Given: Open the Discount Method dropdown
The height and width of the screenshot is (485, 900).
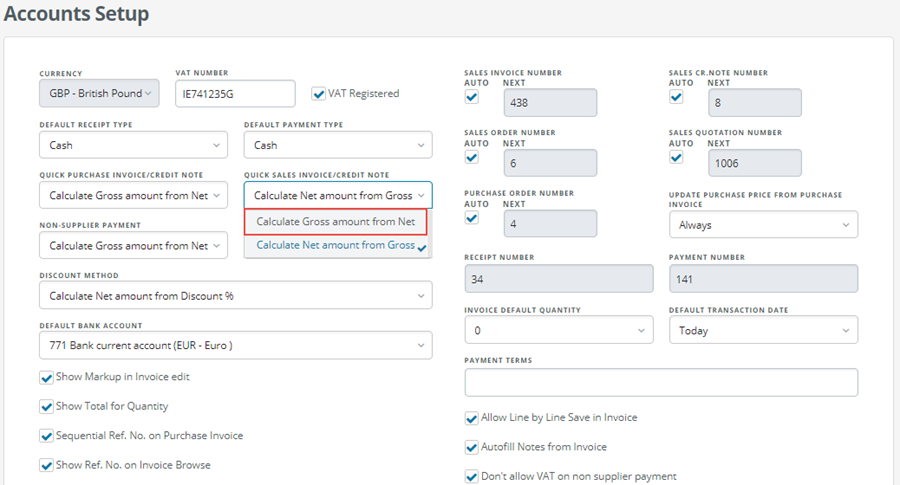Looking at the screenshot, I should (x=236, y=296).
